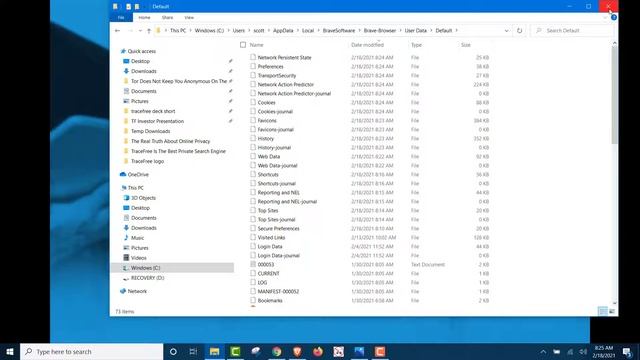
Task: Expand chevron after BraveSoftware in address bar
Action: [x=360, y=31]
